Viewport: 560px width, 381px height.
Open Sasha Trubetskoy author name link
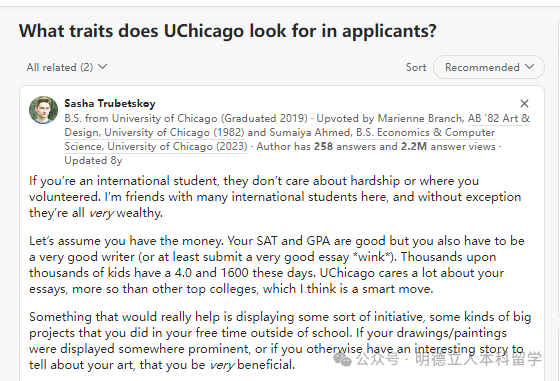(x=110, y=103)
